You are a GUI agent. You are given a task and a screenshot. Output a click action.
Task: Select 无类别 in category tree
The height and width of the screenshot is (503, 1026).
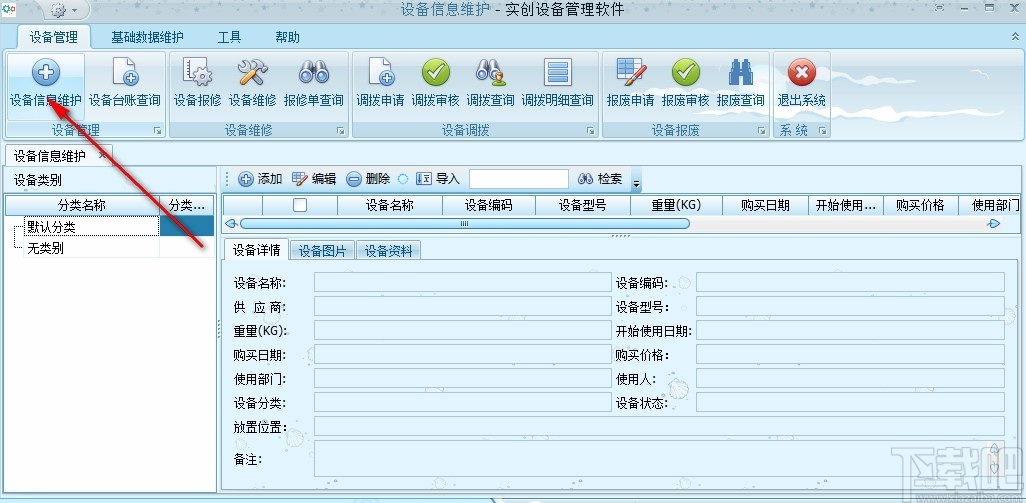(x=91, y=248)
